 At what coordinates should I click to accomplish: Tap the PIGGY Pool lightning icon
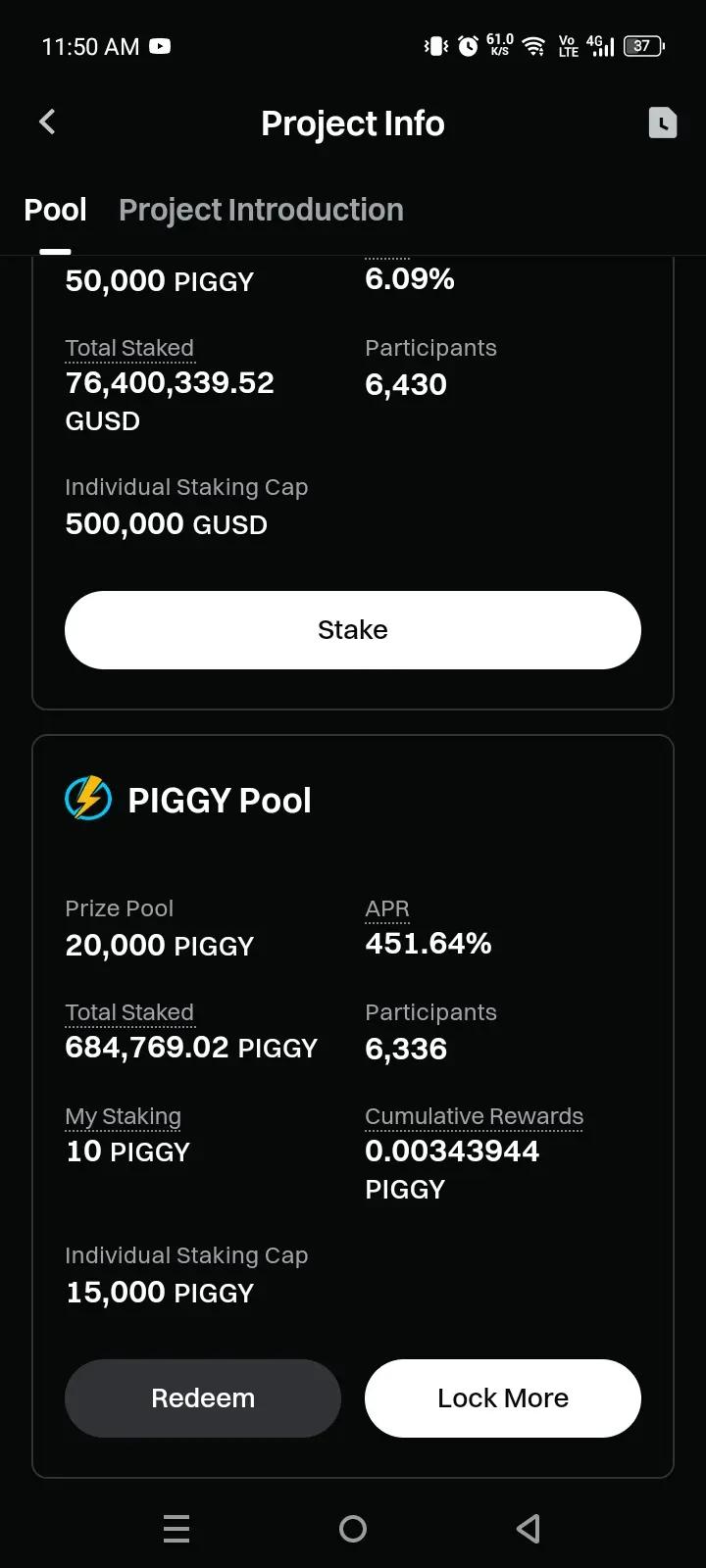tap(88, 799)
